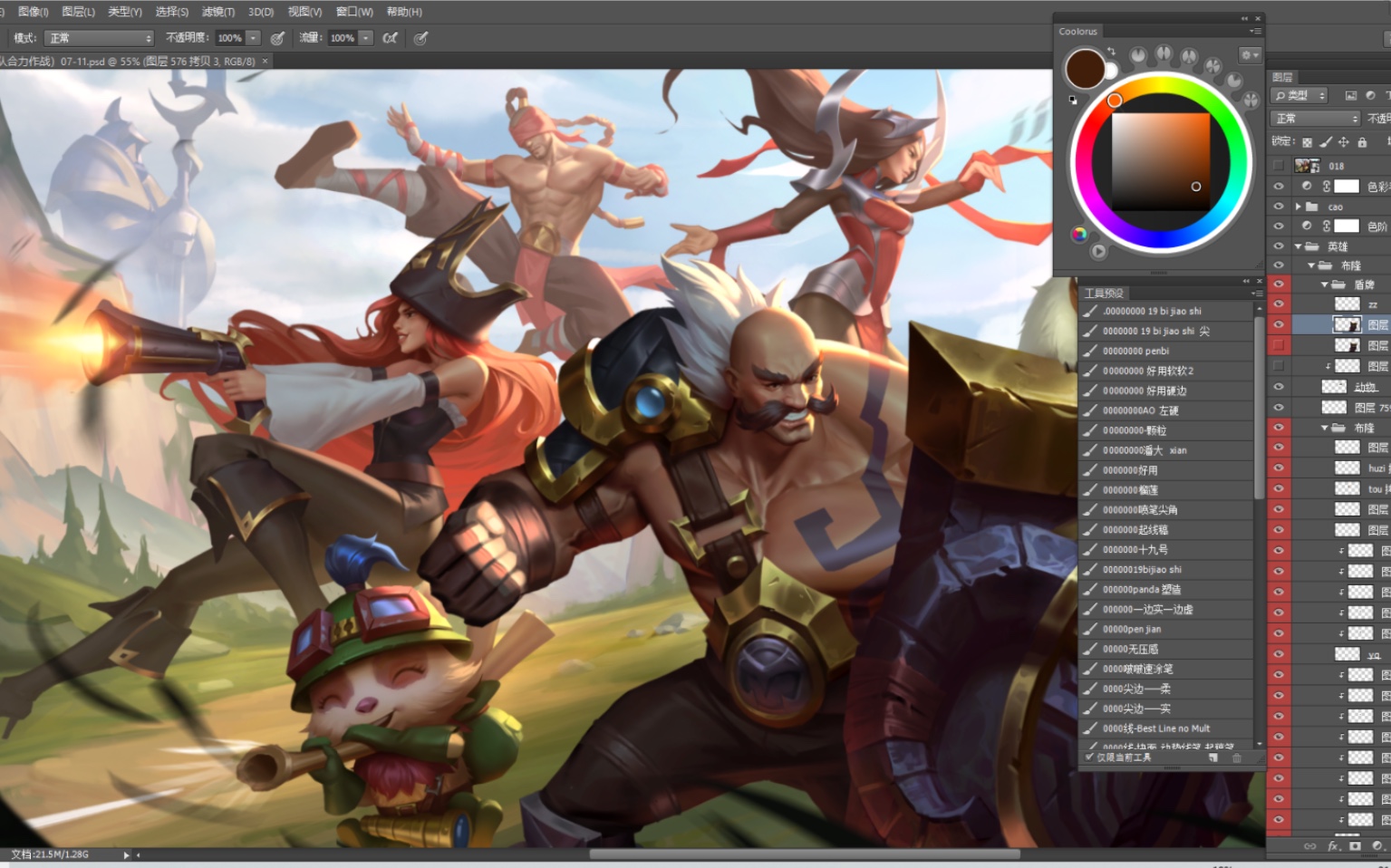This screenshot has width=1391, height=868.
Task: Click the pressure-for-opacity icon after 不透明度
Action: 277,38
